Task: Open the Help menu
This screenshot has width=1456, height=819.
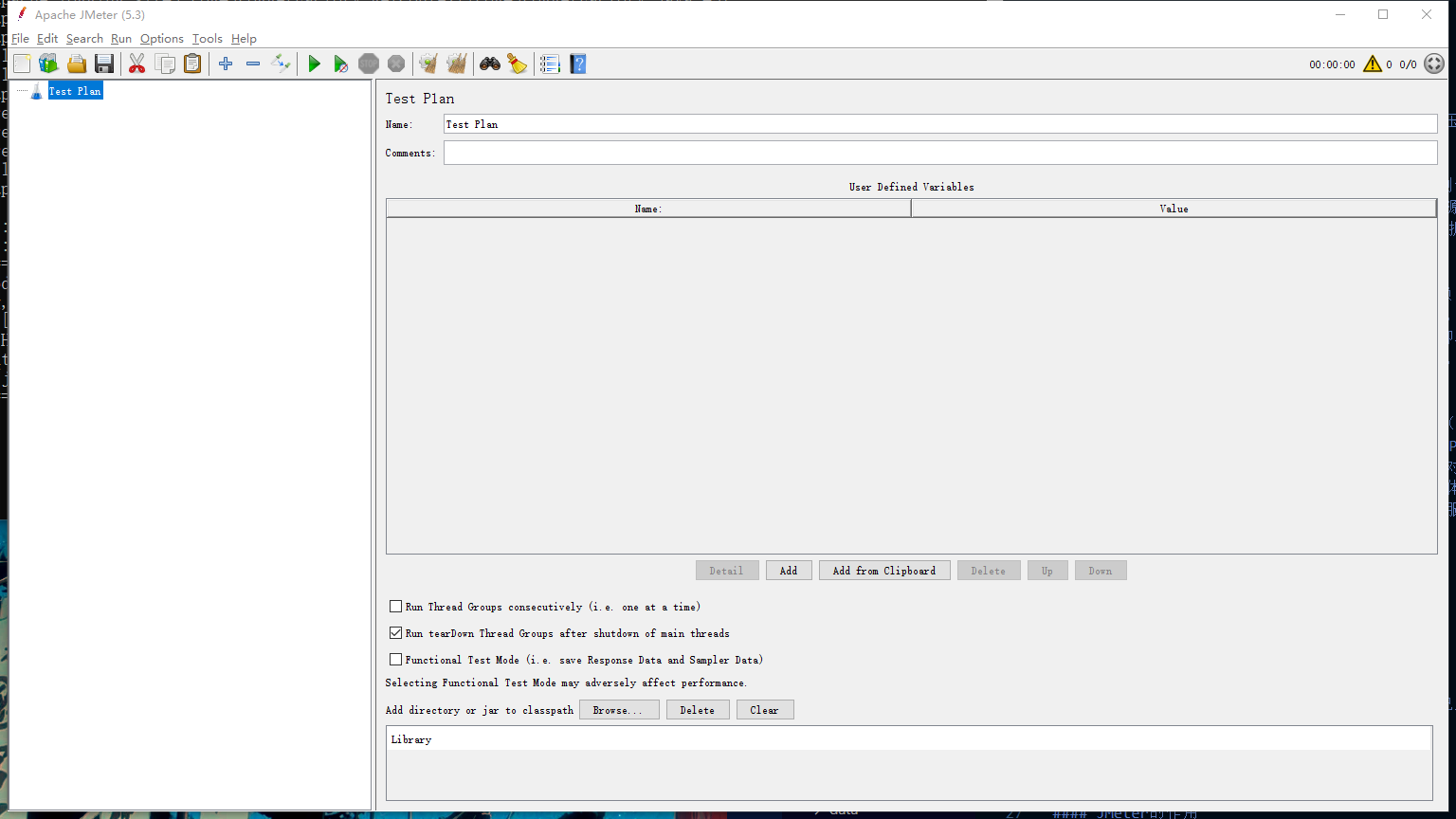Action: click(244, 39)
